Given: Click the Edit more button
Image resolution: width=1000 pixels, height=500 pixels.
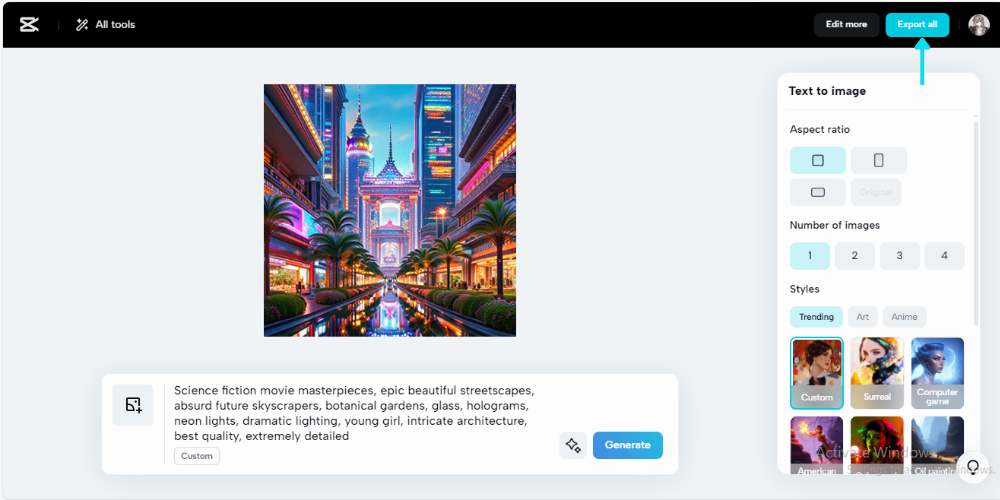Looking at the screenshot, I should pos(846,25).
